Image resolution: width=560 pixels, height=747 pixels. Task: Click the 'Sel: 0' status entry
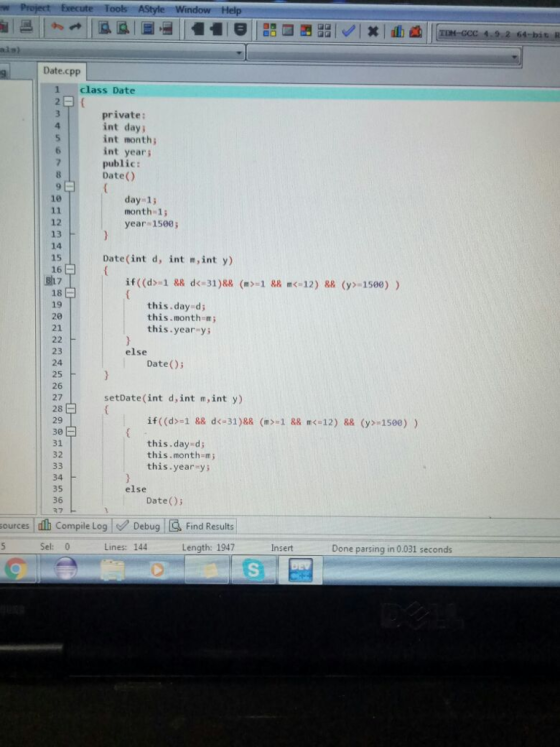pyautogui.click(x=55, y=546)
